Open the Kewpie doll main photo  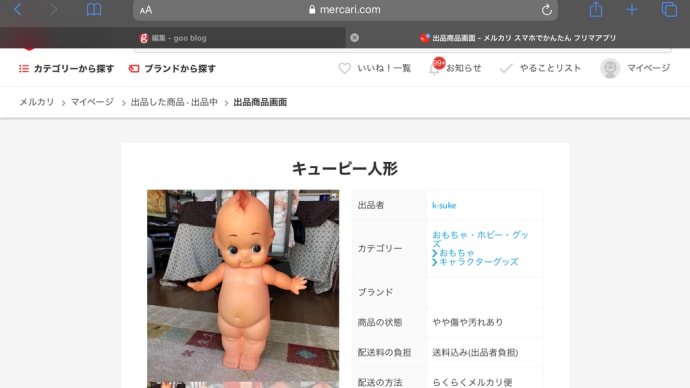(x=243, y=286)
